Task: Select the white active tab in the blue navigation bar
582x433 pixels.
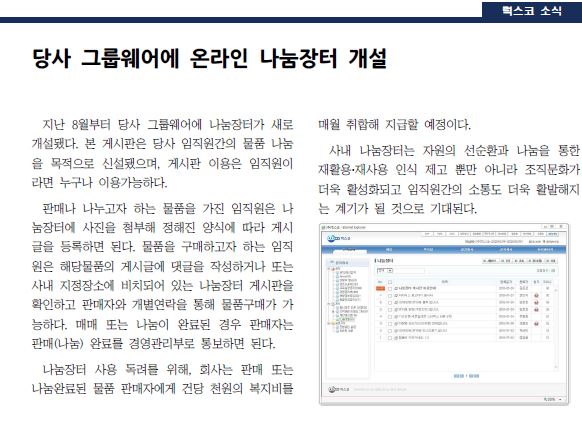Action: coord(350,251)
